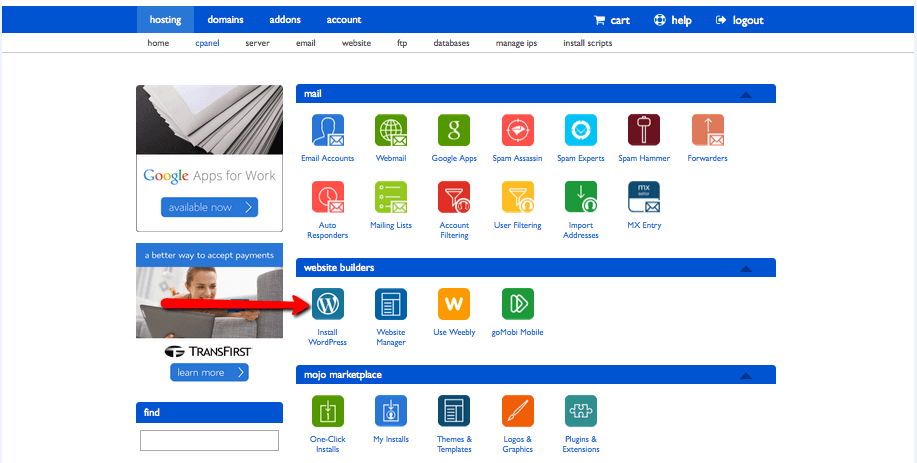The width and height of the screenshot is (917, 463).
Task: Open the install scripts submenu item
Action: point(588,43)
